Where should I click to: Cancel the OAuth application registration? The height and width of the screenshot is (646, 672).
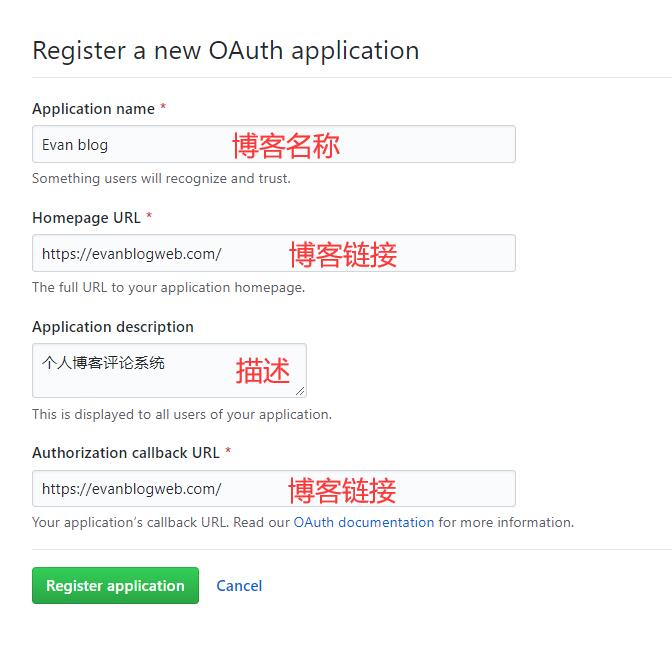239,586
